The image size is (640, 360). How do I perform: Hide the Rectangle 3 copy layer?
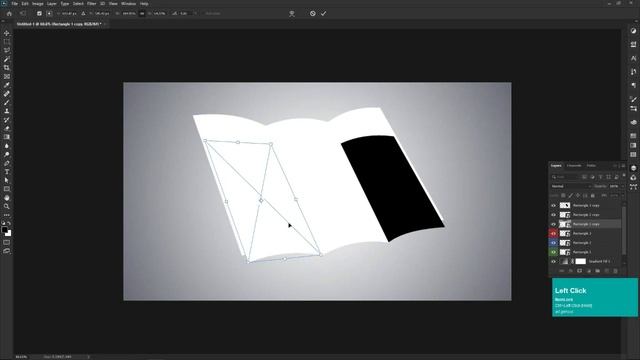553,205
